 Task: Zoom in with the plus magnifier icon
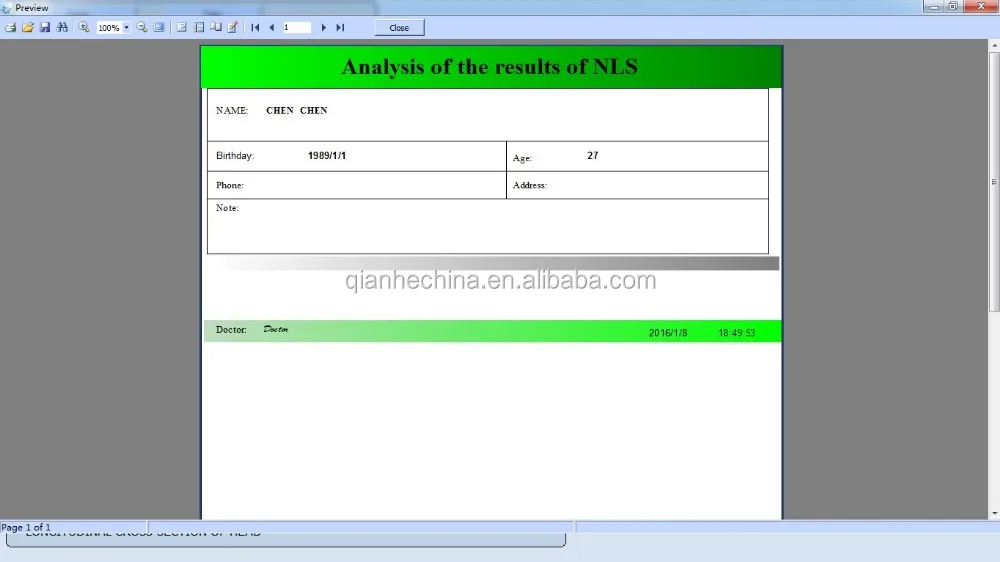[x=84, y=27]
